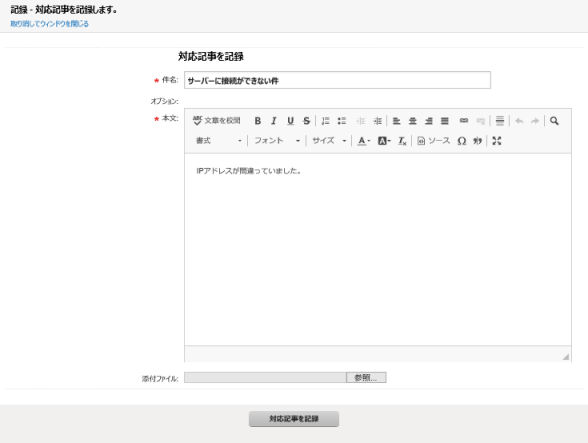Increase the paragraph indent

point(377,121)
